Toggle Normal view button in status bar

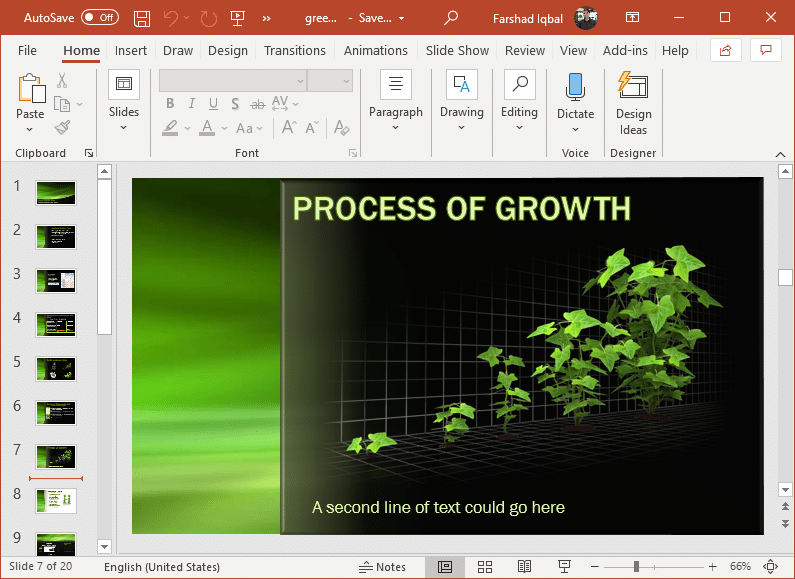(x=445, y=566)
